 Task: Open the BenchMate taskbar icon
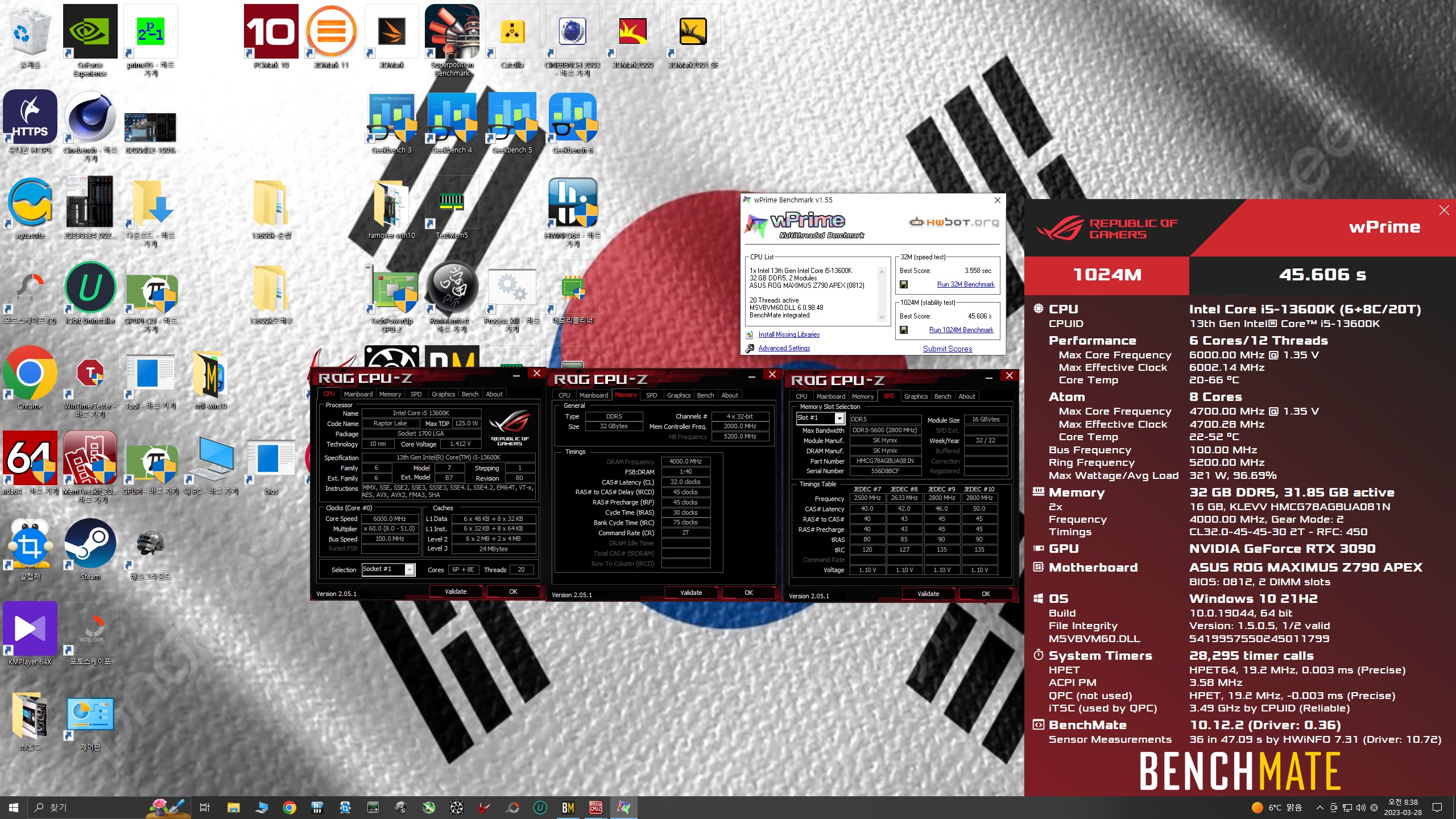[x=568, y=808]
